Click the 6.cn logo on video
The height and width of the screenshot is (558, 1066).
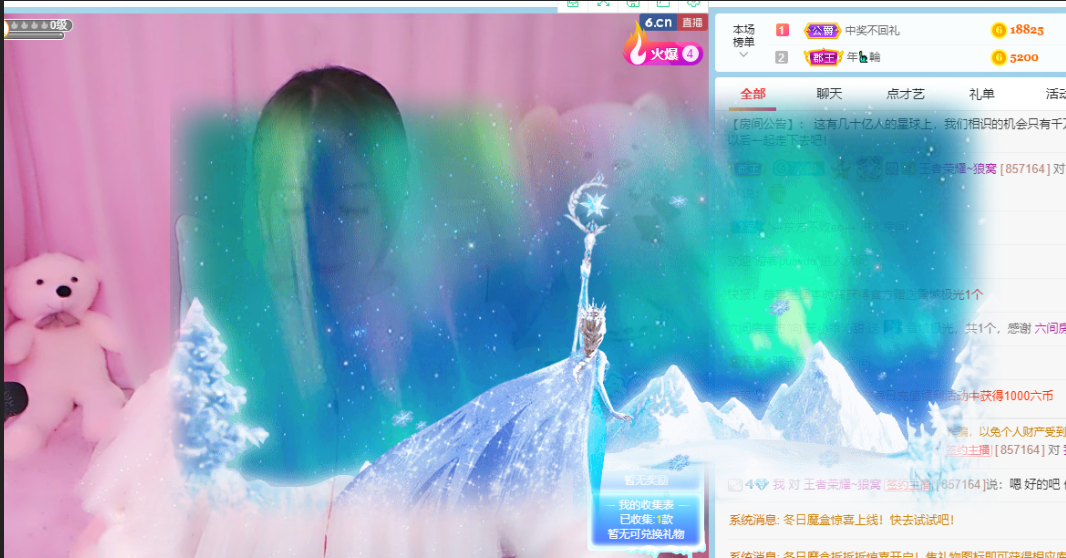pos(658,22)
